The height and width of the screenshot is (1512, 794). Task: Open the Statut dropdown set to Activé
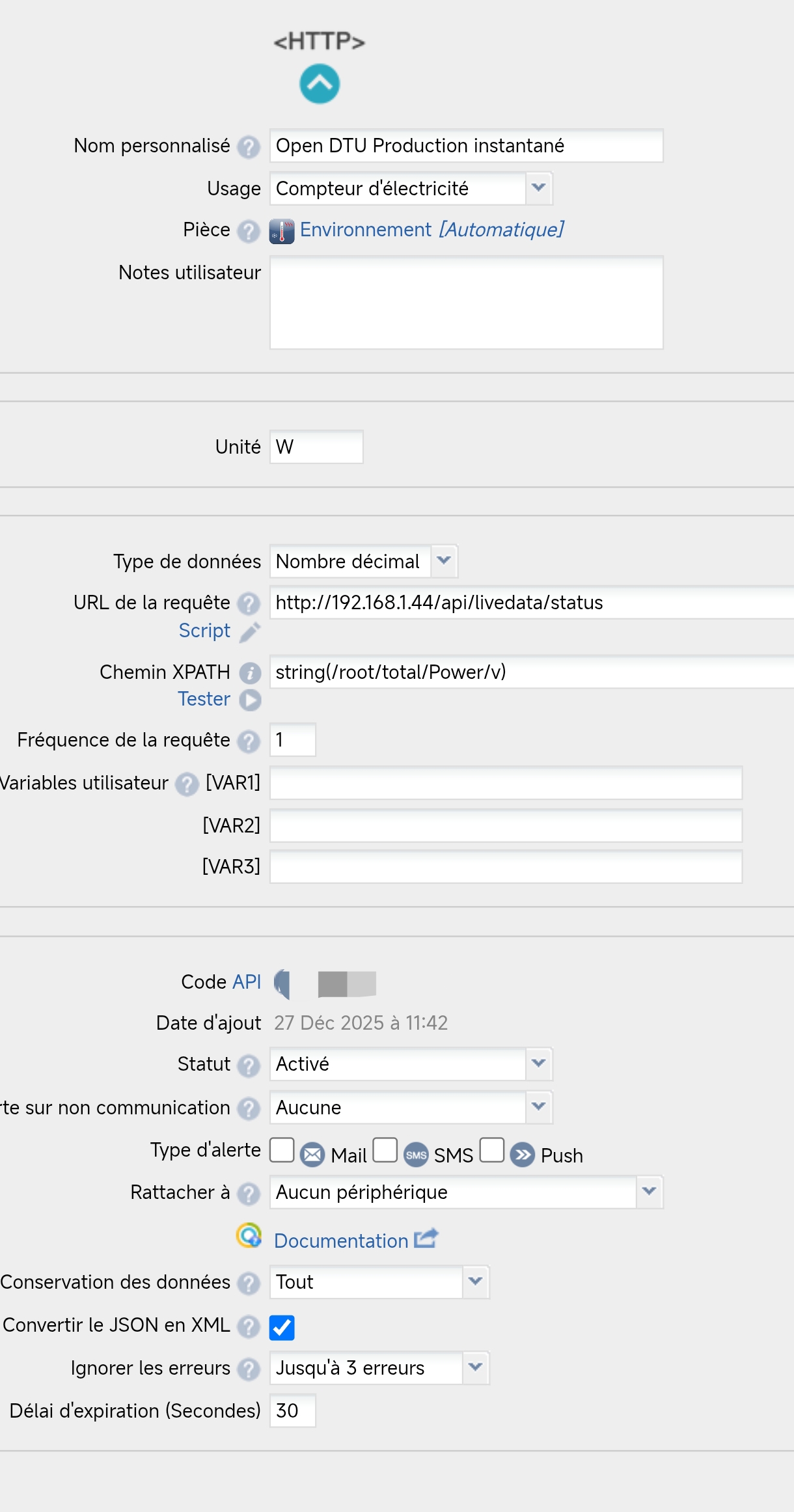tap(411, 1064)
